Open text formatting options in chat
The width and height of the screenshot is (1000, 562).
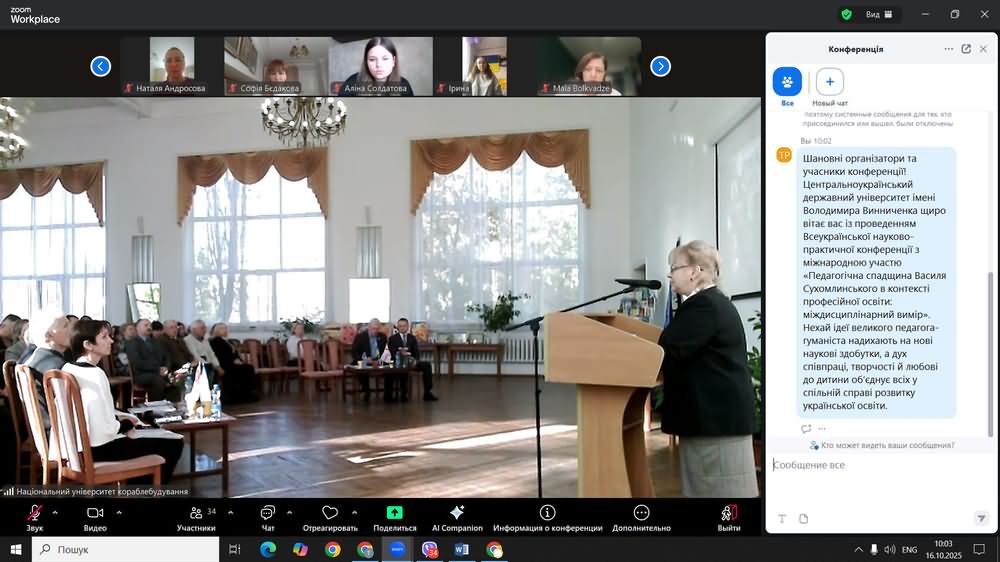coord(782,518)
